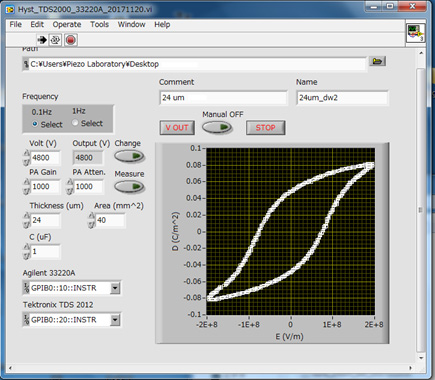This screenshot has height=380, width=435.
Task: Click the C (uF) stepper arrows
Action: [x=26, y=252]
